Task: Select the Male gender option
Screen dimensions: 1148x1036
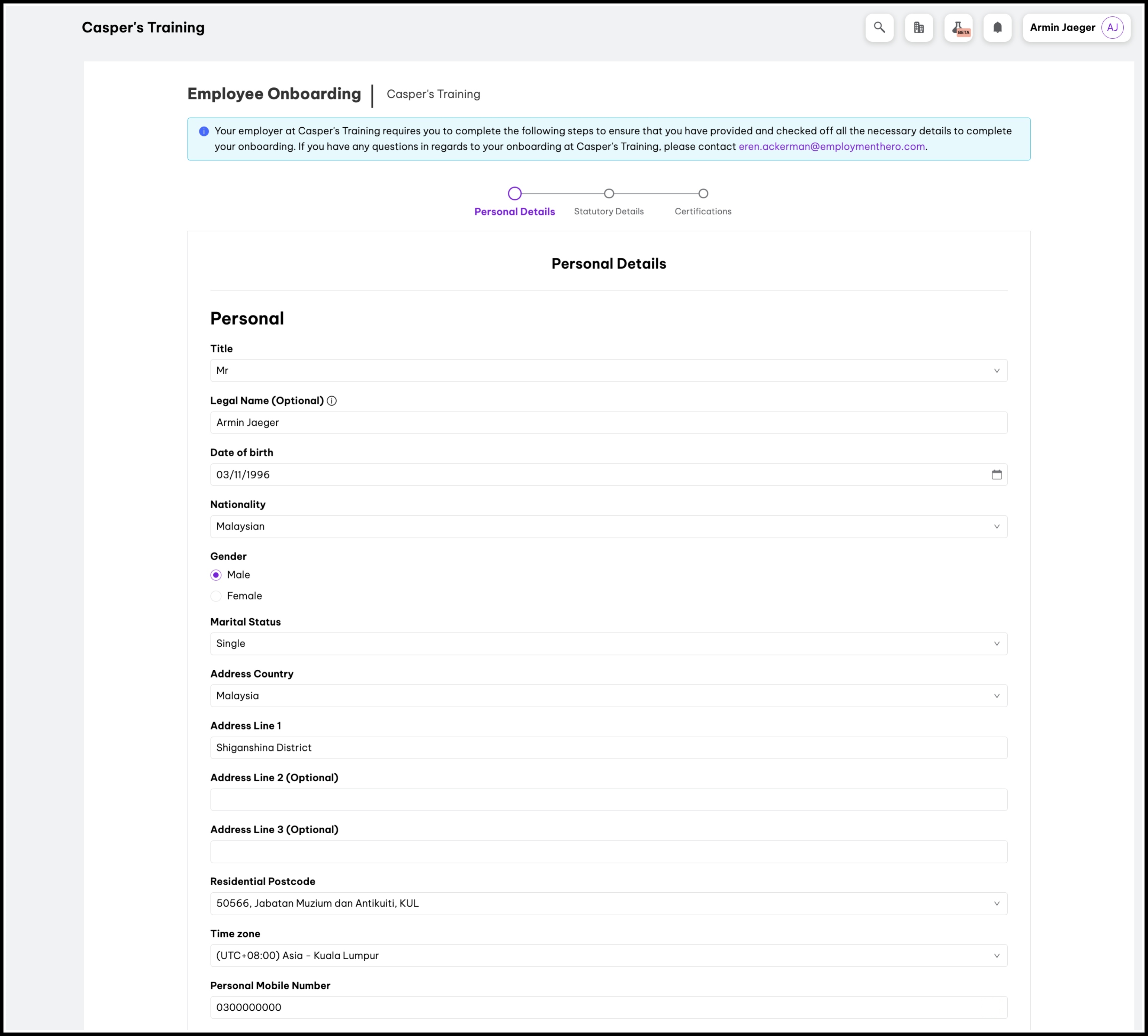Action: (x=216, y=575)
